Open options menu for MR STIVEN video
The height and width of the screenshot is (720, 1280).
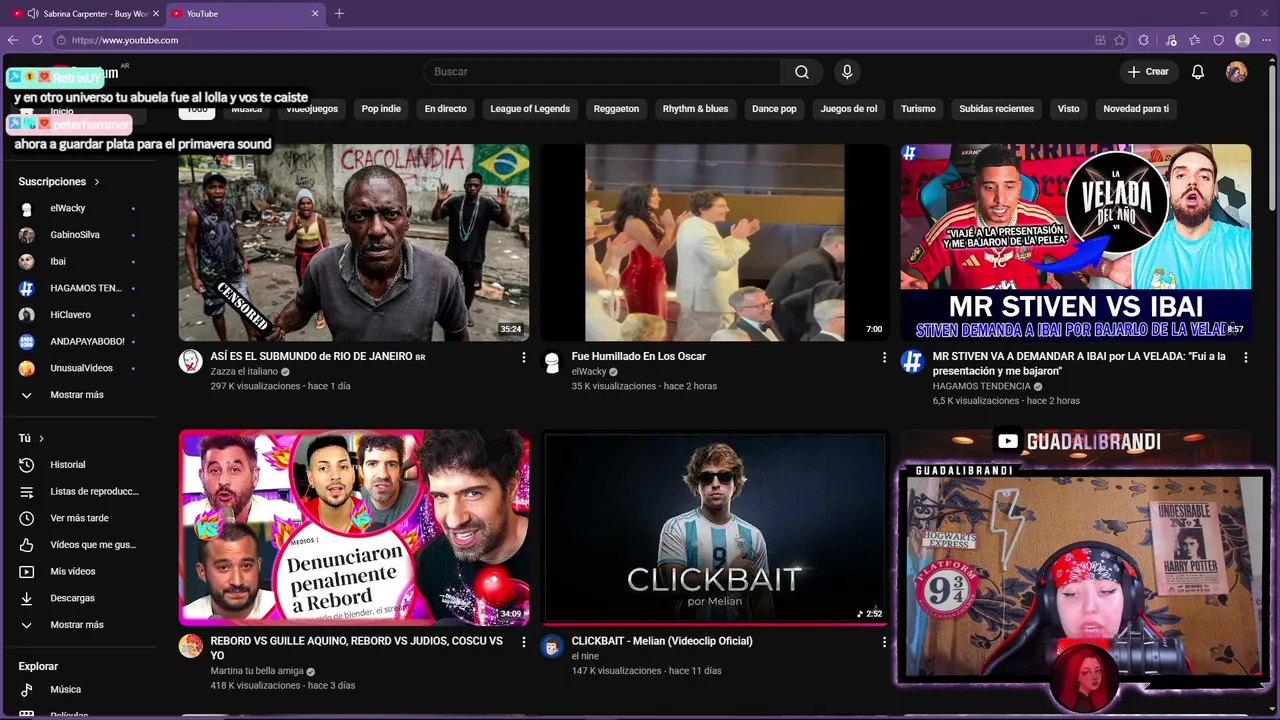pyautogui.click(x=1246, y=357)
